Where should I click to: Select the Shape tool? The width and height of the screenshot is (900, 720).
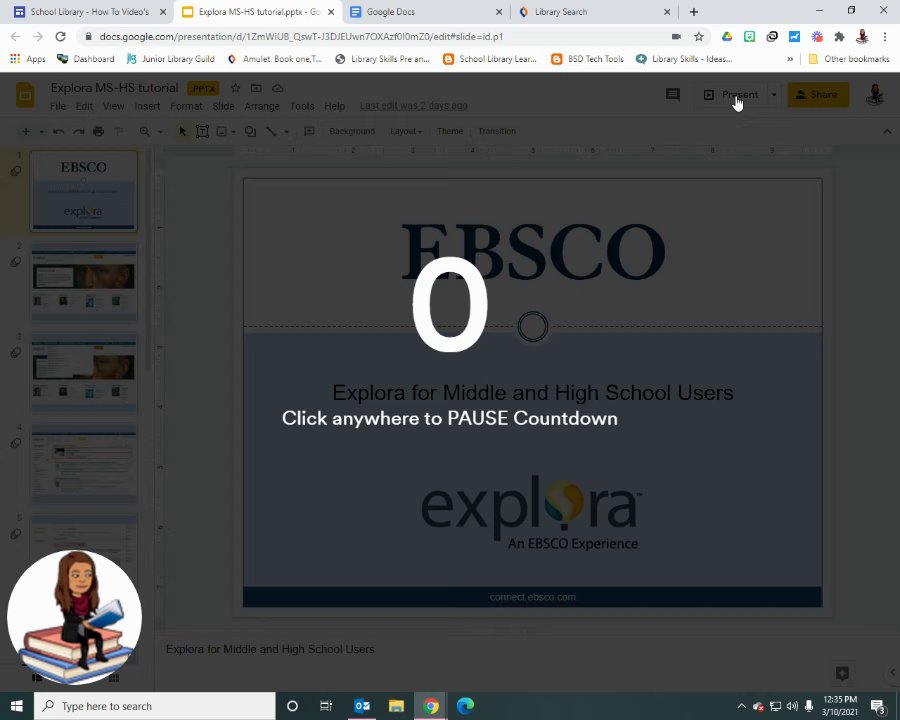(250, 131)
